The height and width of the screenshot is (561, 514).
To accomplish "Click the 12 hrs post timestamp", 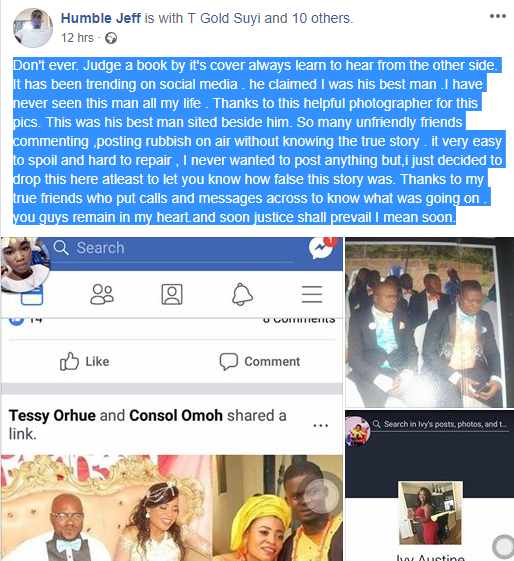I will click(77, 38).
